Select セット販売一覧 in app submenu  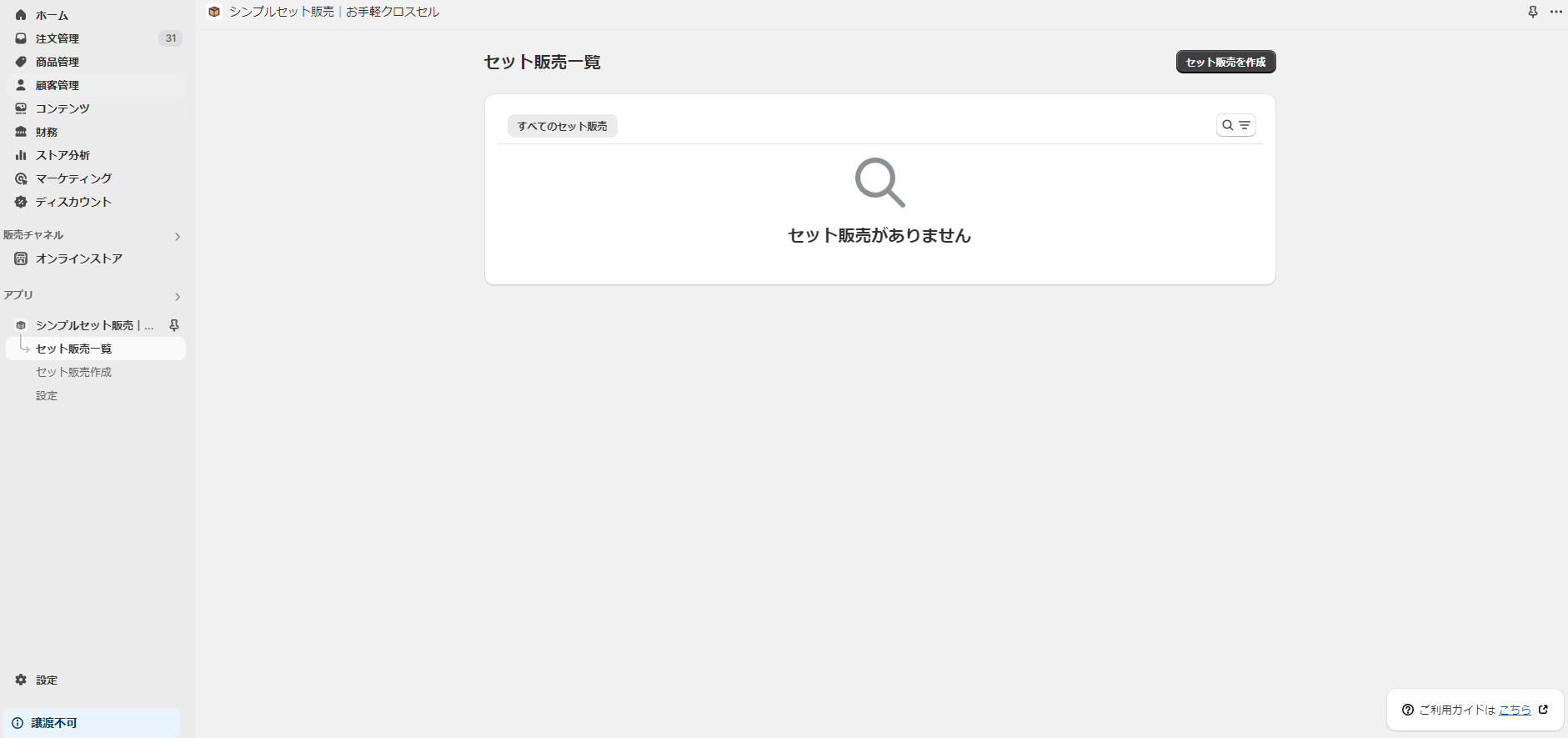point(95,349)
